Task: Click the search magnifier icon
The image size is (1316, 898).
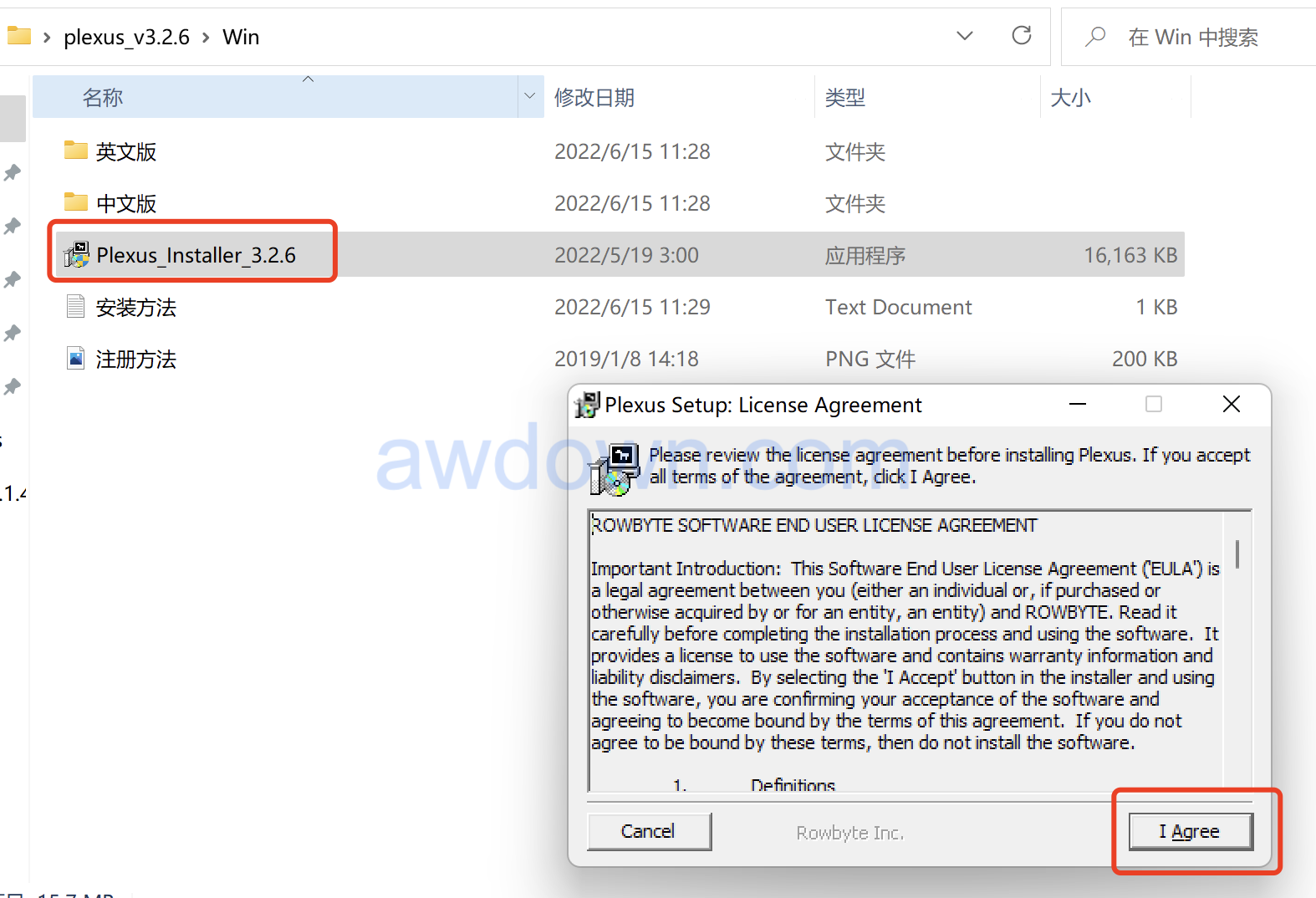Action: tap(1095, 37)
